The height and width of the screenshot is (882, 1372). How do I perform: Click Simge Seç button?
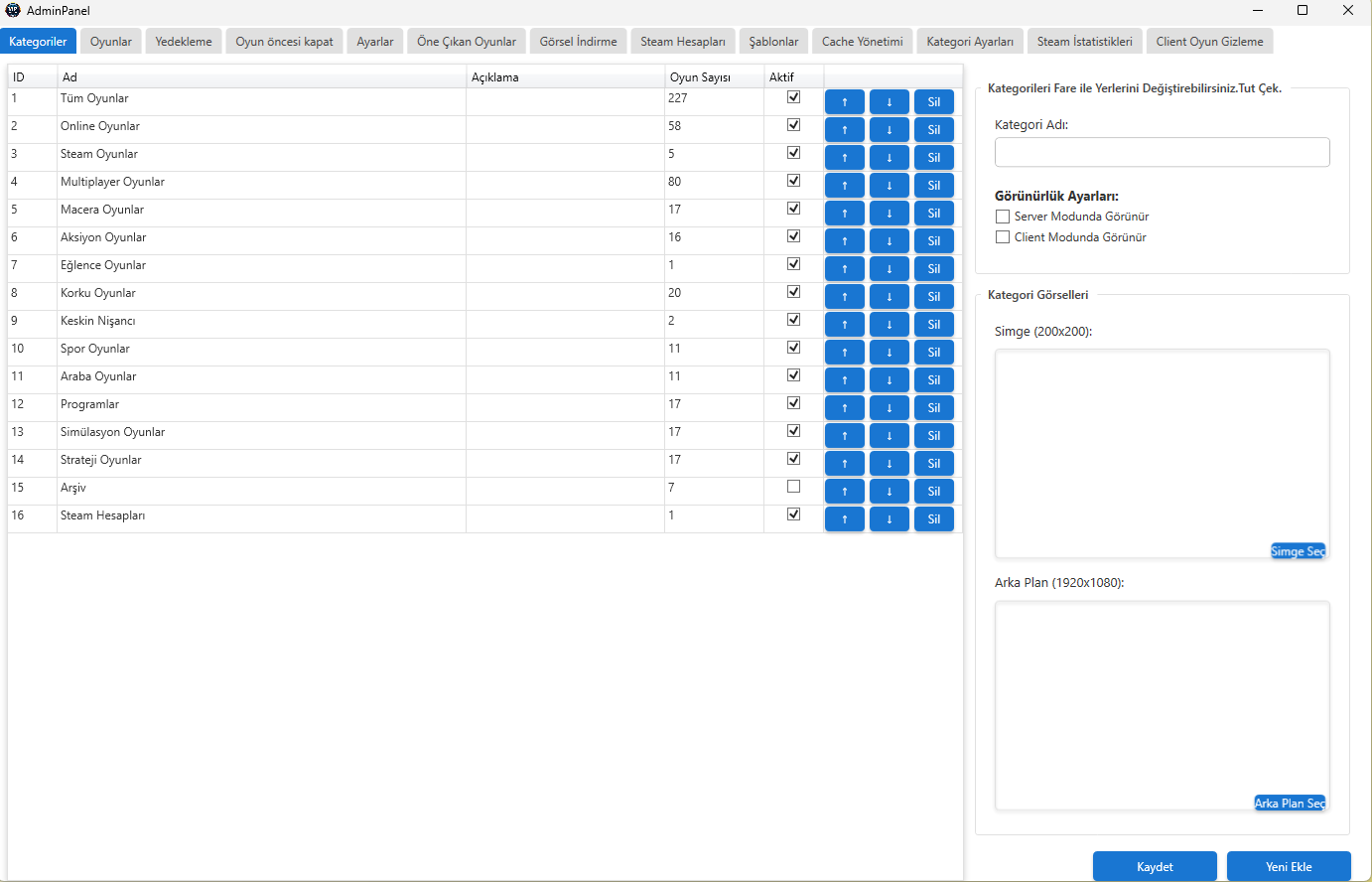coord(1299,551)
